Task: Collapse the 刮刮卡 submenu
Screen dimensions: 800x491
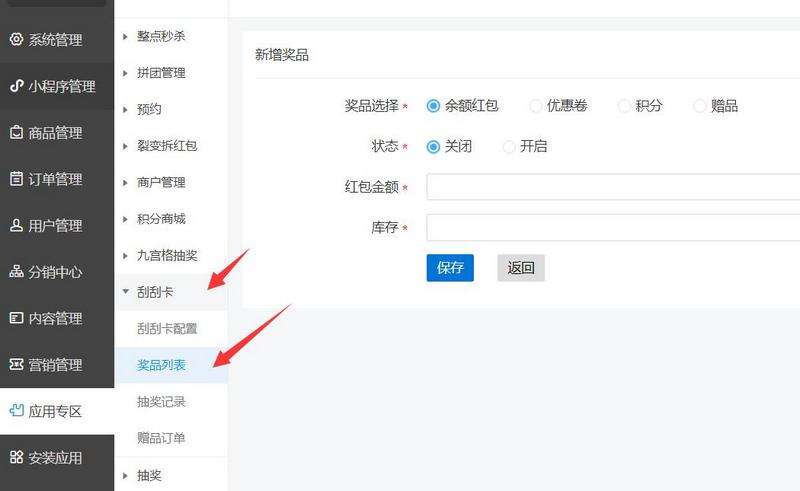Action: point(155,292)
